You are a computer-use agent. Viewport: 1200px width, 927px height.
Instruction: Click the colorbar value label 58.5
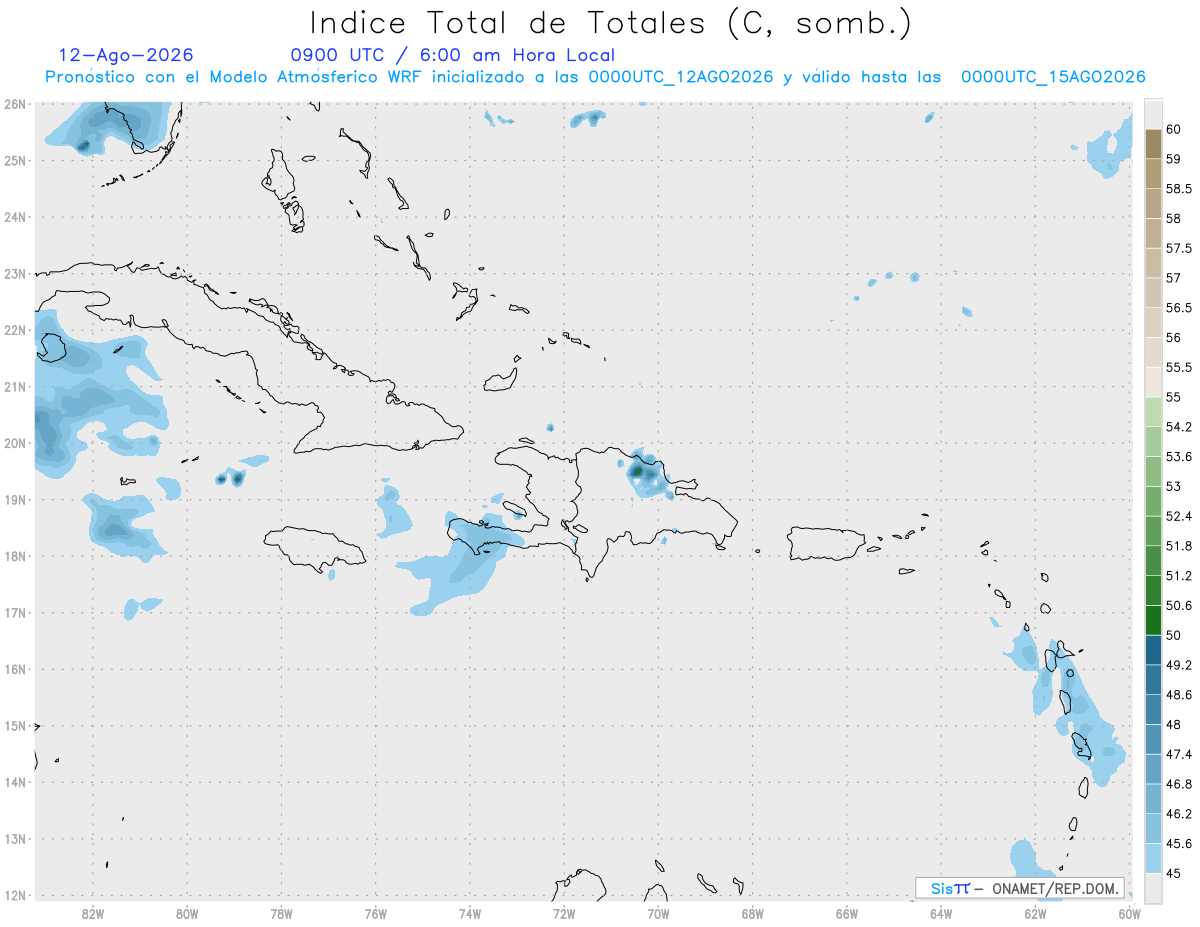pyautogui.click(x=1179, y=189)
